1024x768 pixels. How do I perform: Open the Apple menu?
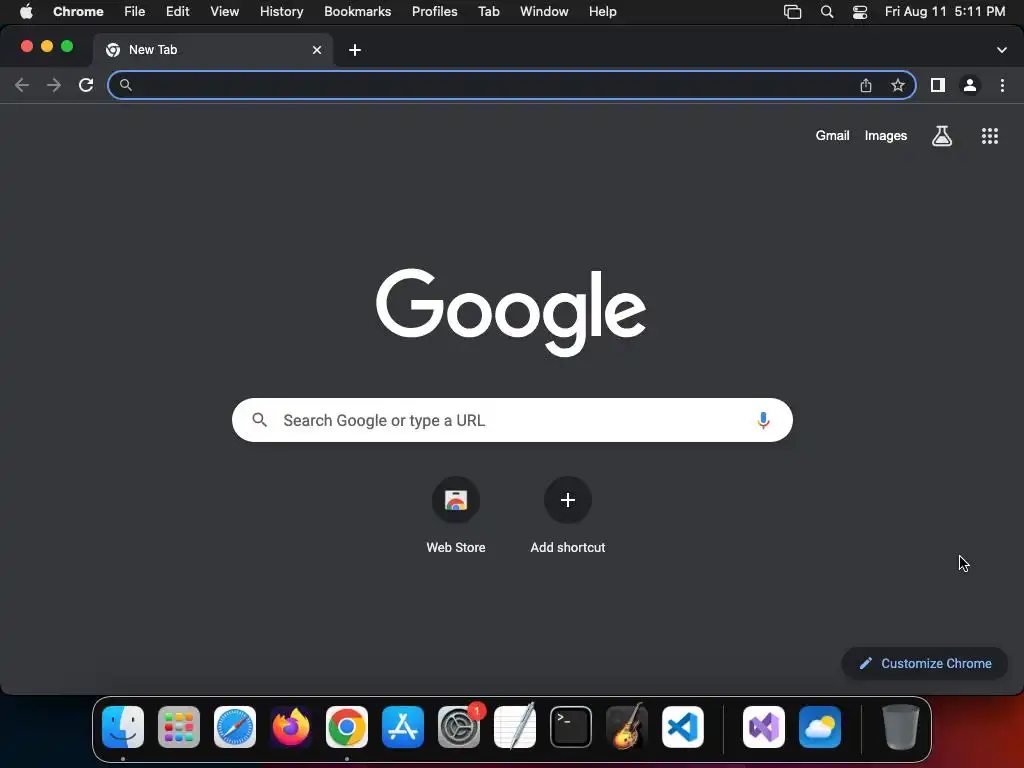tap(26, 12)
